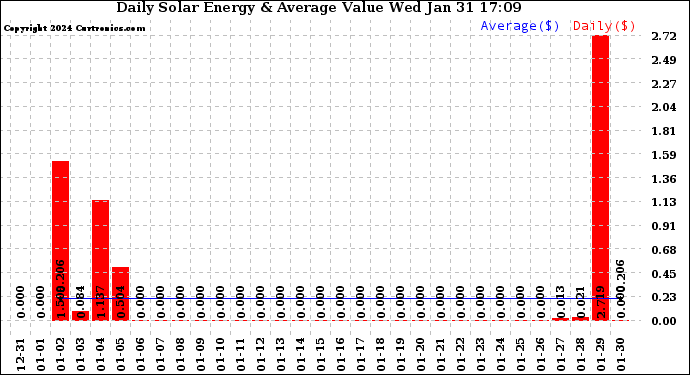Screen dimensions: 690x375
Task: Click the 2.04 y-axis label
Action: click(664, 107)
